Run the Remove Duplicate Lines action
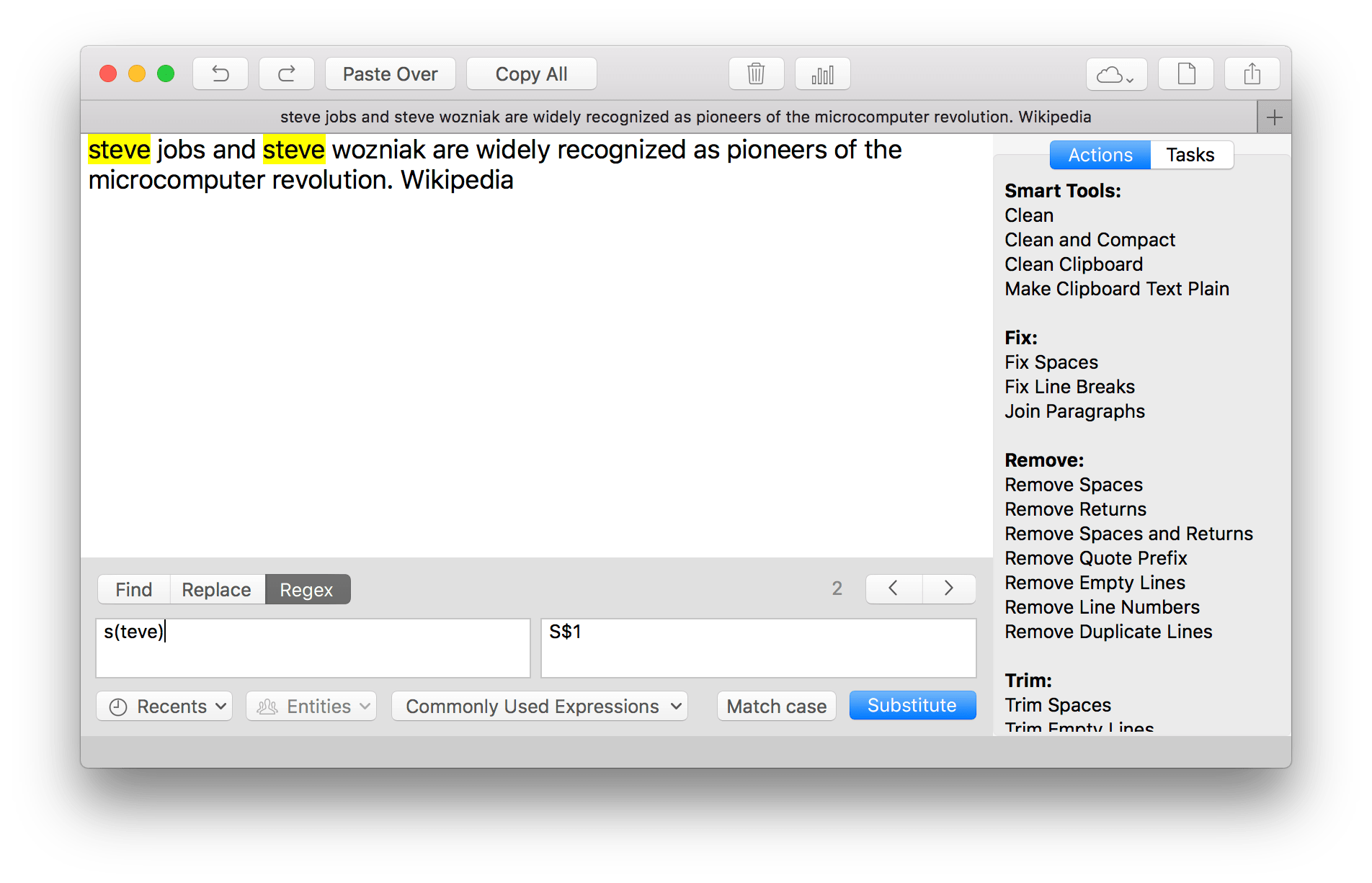Screen dimensions: 1372x883 pyautogui.click(x=1108, y=632)
